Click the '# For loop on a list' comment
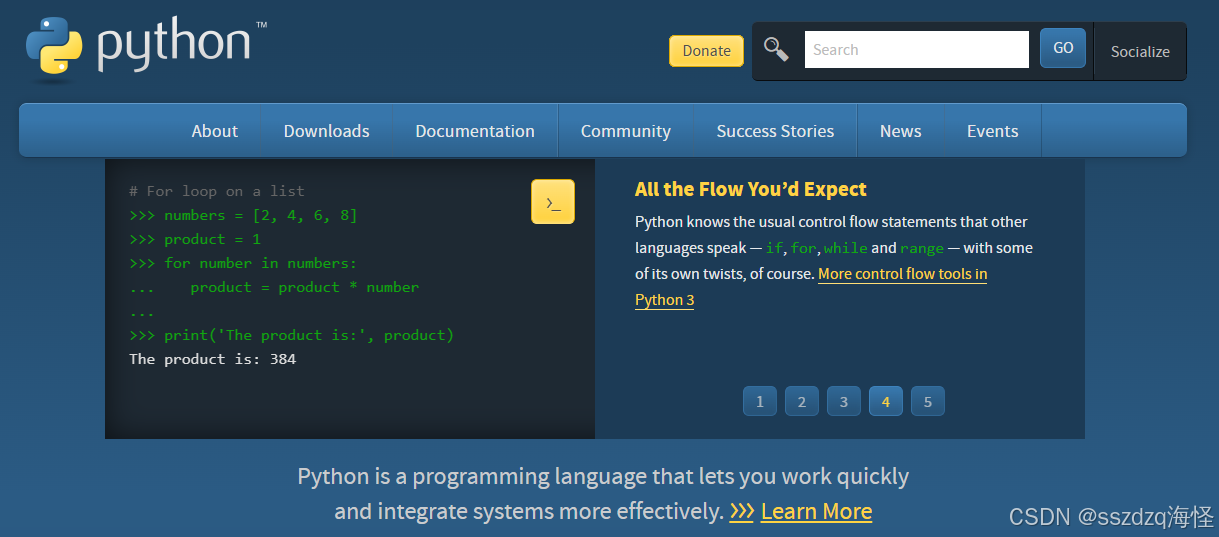 [x=217, y=191]
